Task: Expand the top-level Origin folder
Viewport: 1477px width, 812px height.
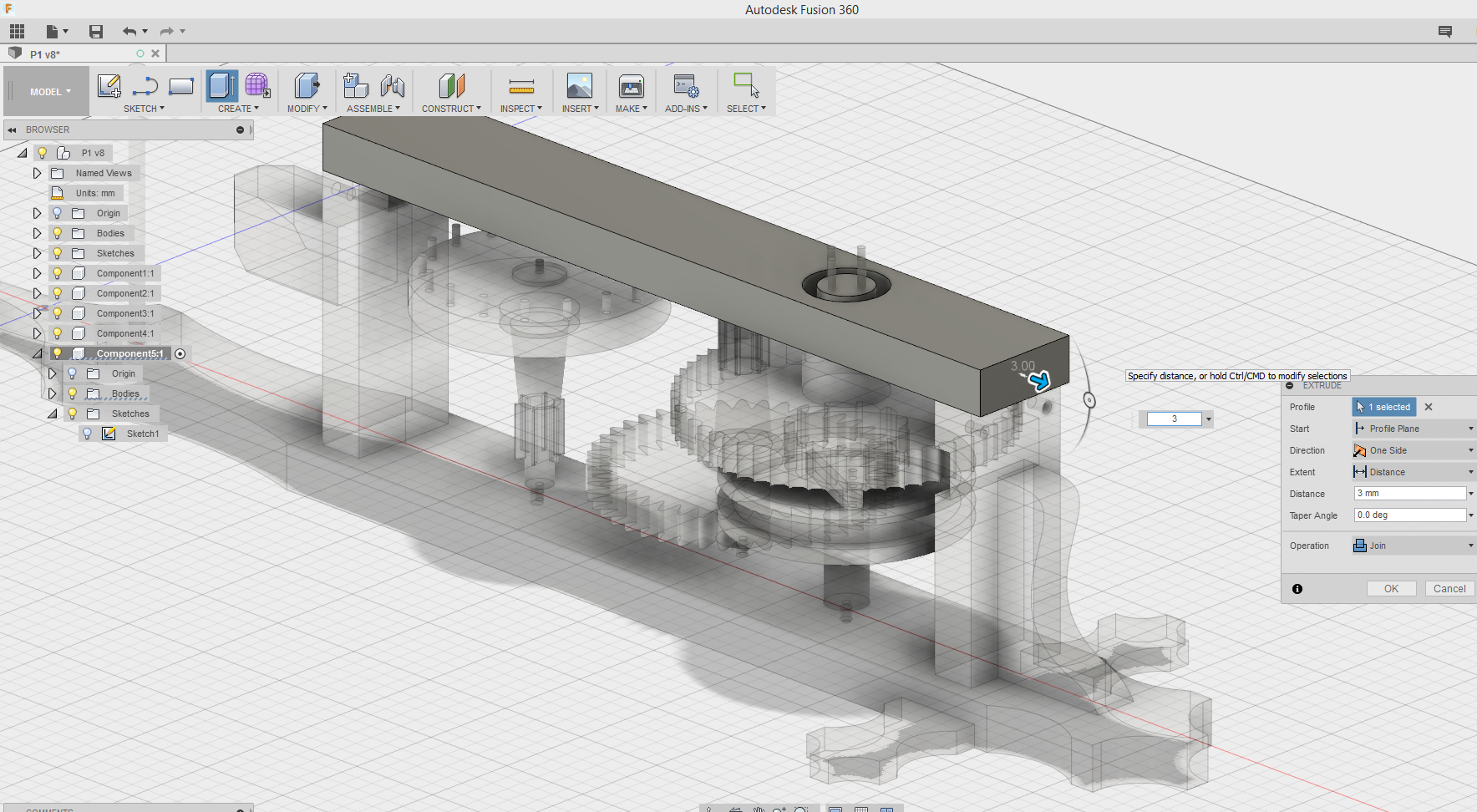Action: (x=37, y=213)
